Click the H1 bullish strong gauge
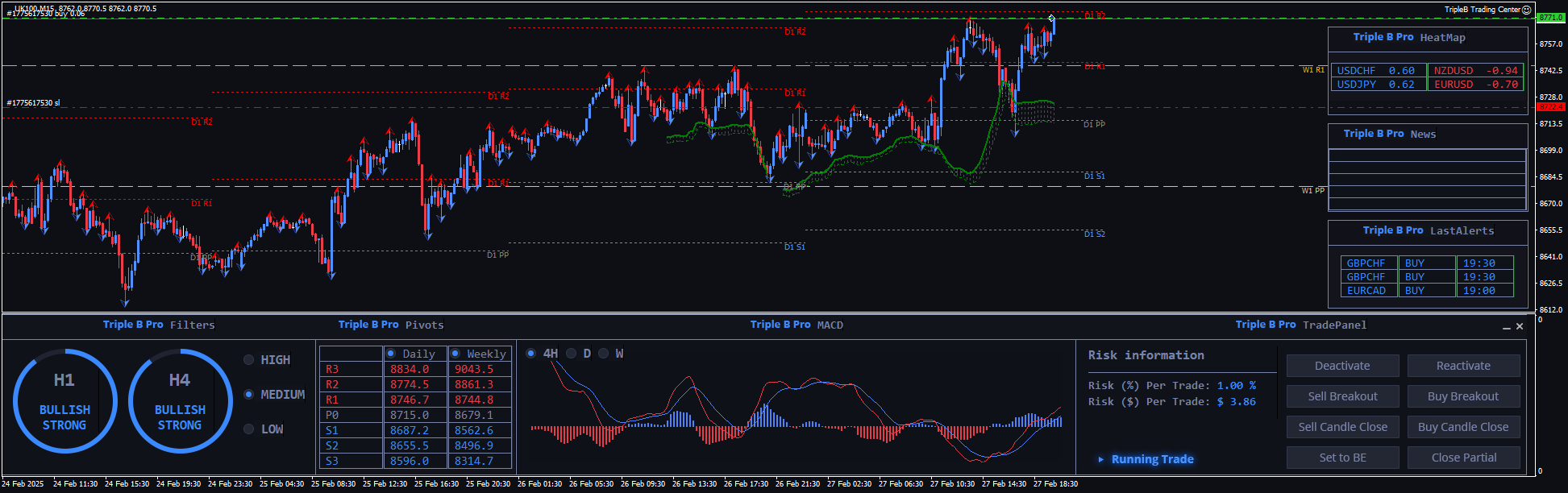1568x493 pixels. click(x=64, y=401)
